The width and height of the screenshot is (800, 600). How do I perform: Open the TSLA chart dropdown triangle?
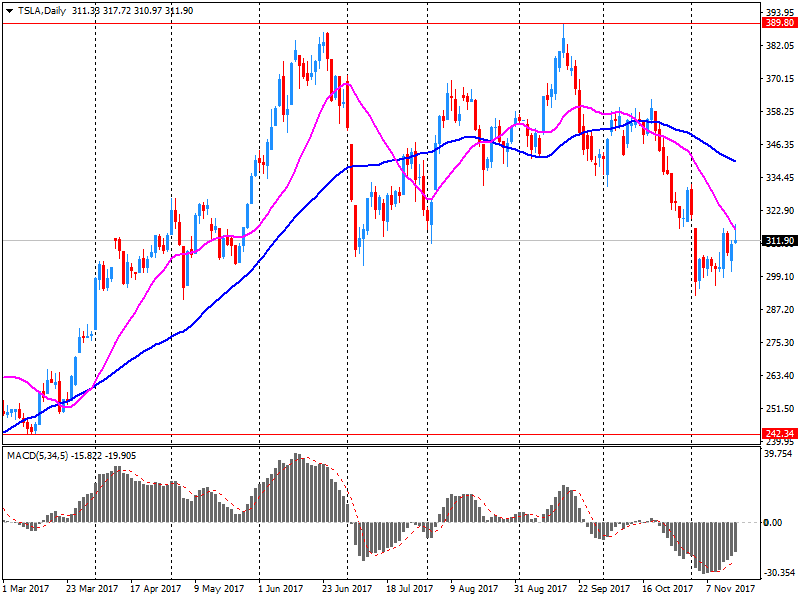click(9, 11)
